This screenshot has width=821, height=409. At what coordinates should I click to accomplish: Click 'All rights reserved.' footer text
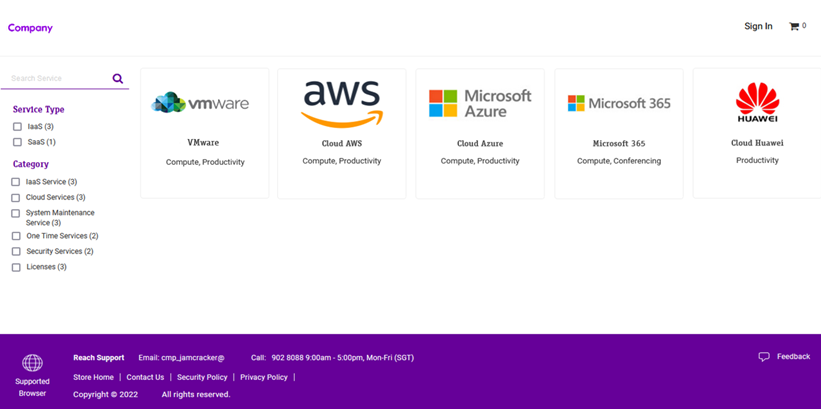coord(196,394)
